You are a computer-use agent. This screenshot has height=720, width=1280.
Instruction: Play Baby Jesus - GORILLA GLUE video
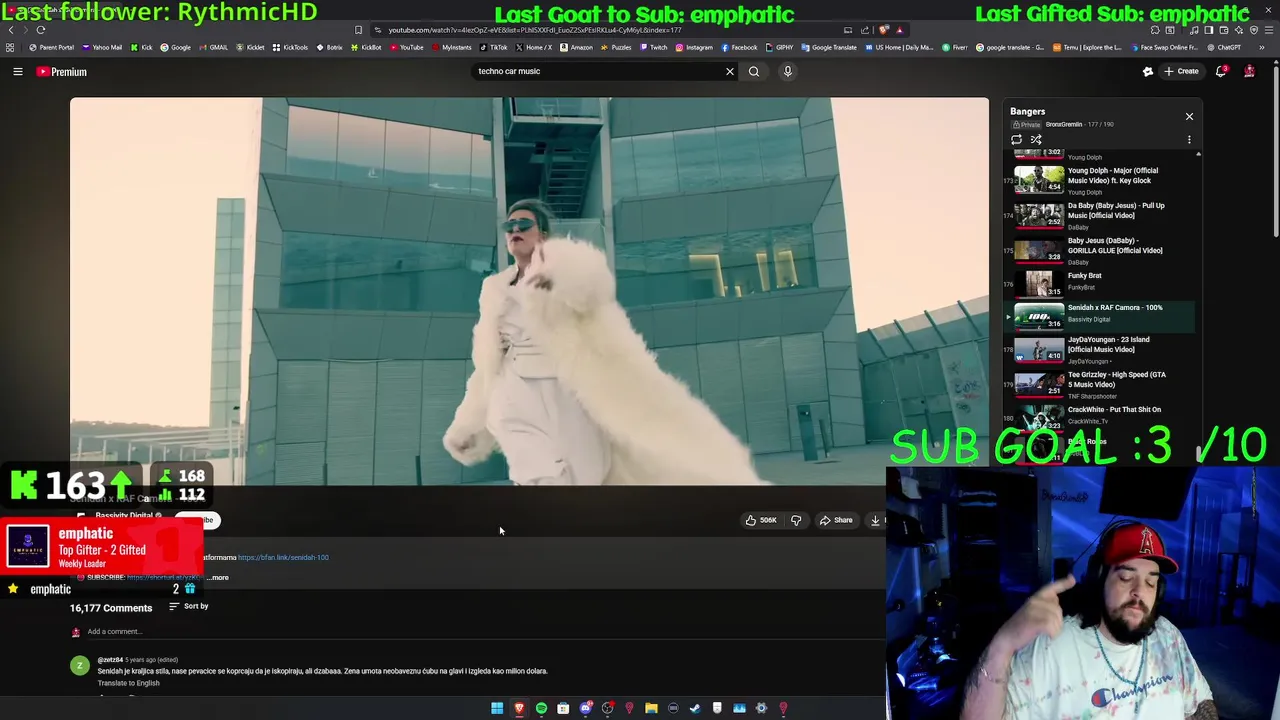1098,250
